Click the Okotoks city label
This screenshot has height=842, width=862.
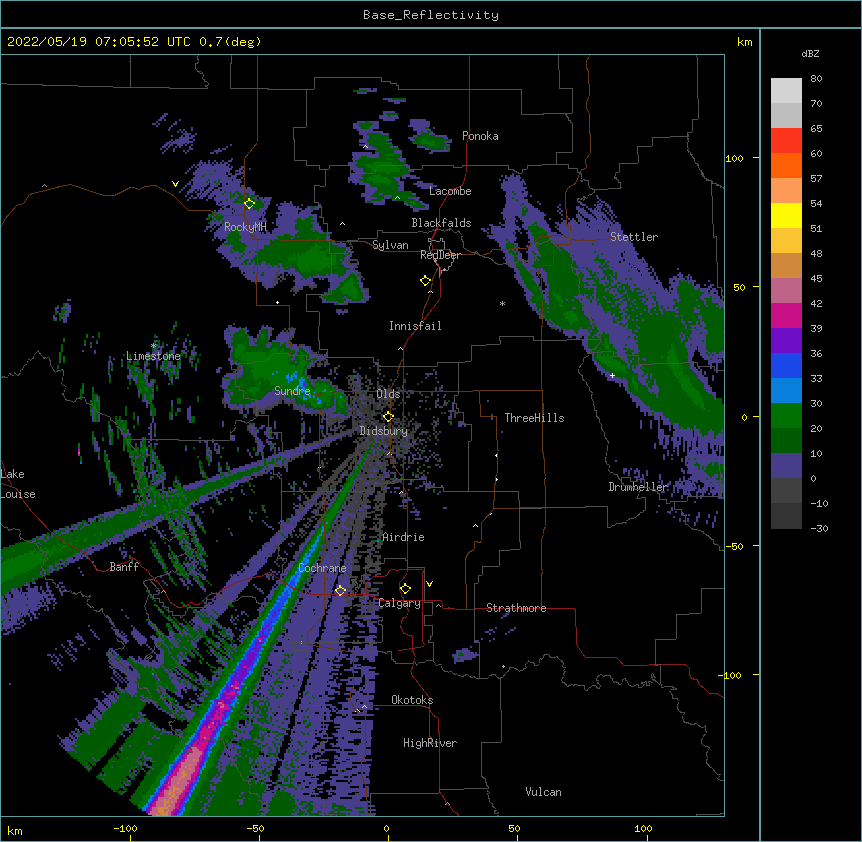click(412, 700)
